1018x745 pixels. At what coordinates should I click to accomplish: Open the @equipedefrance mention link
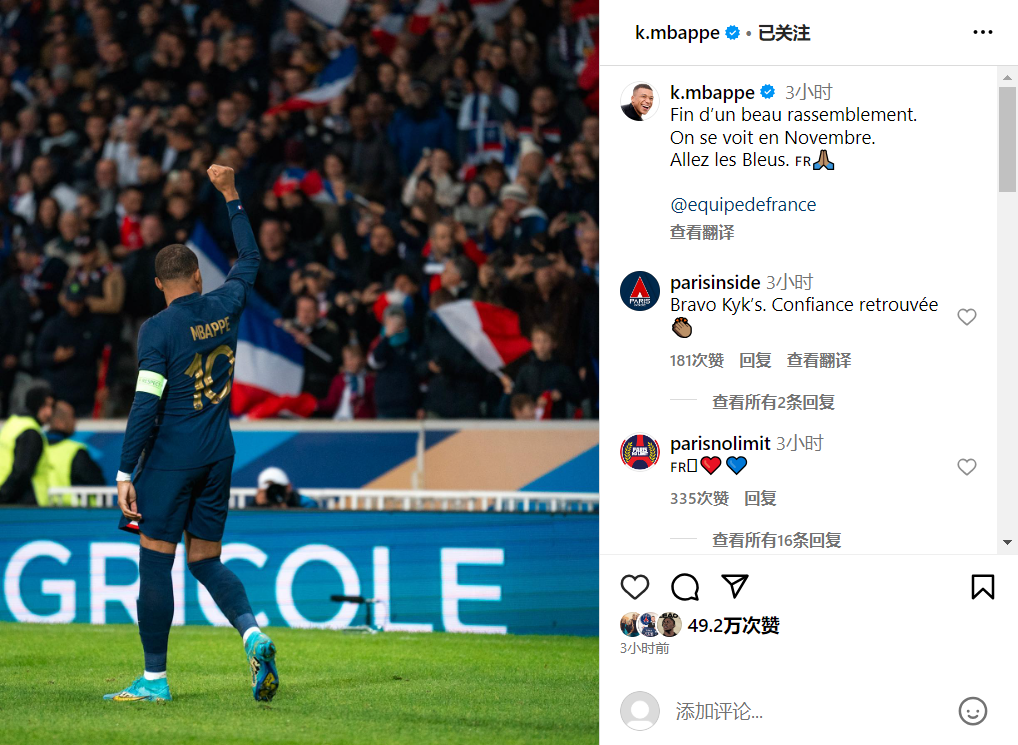[743, 204]
